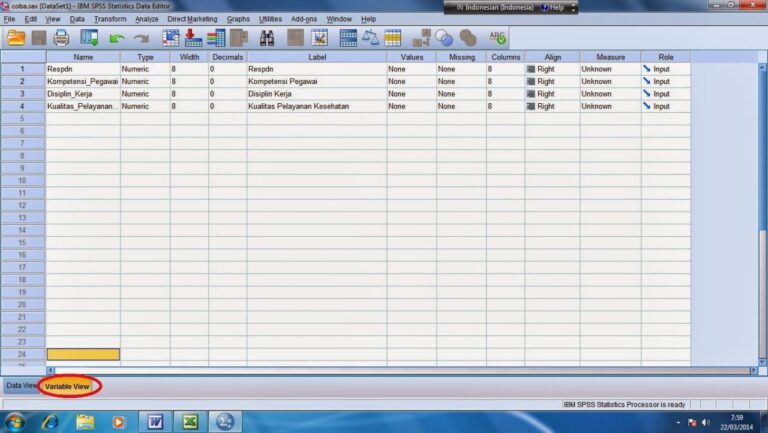The width and height of the screenshot is (768, 433).
Task: Click the Label column header
Action: coord(317,57)
